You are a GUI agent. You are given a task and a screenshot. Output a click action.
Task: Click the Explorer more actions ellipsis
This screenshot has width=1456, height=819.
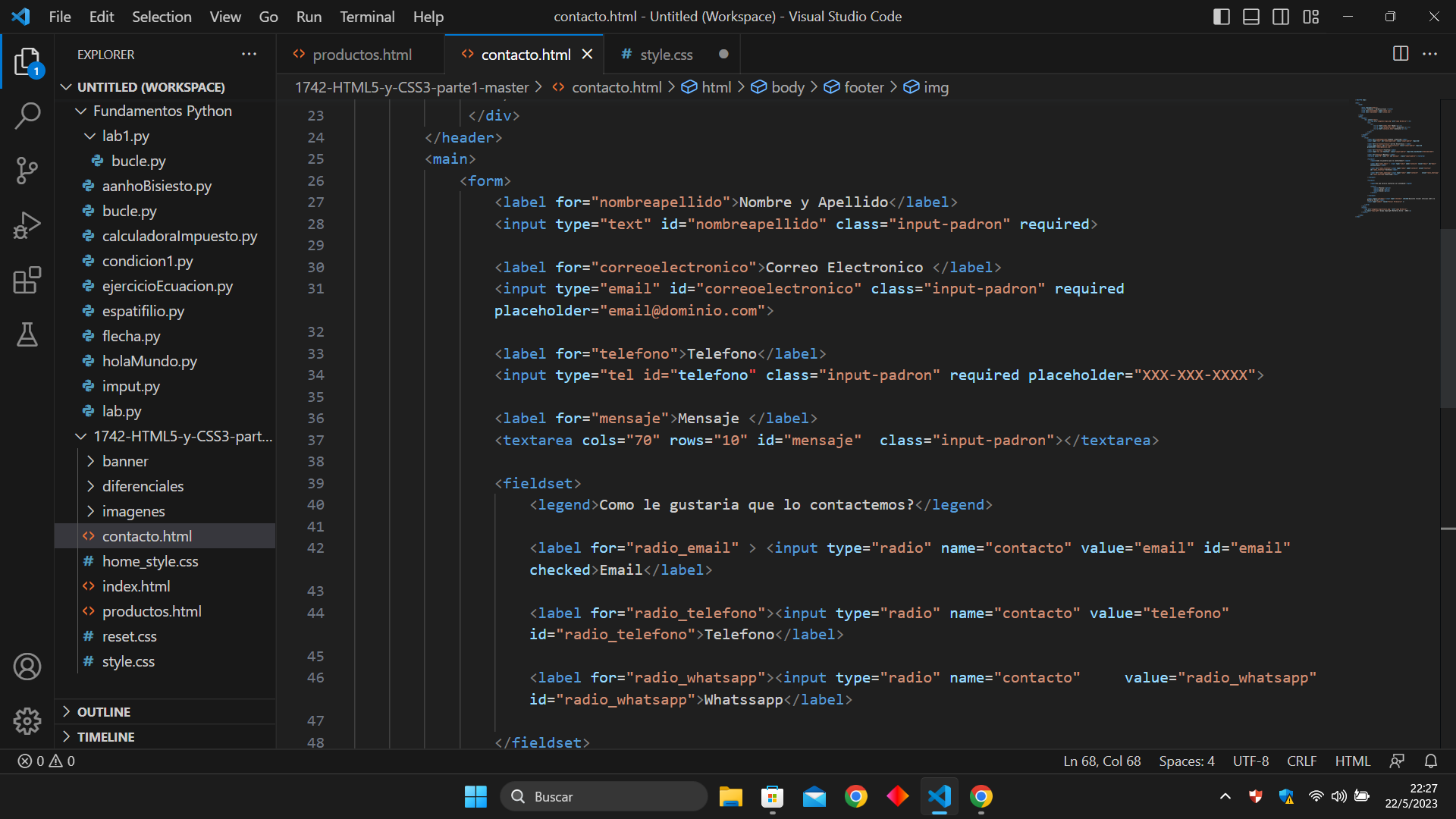(249, 54)
